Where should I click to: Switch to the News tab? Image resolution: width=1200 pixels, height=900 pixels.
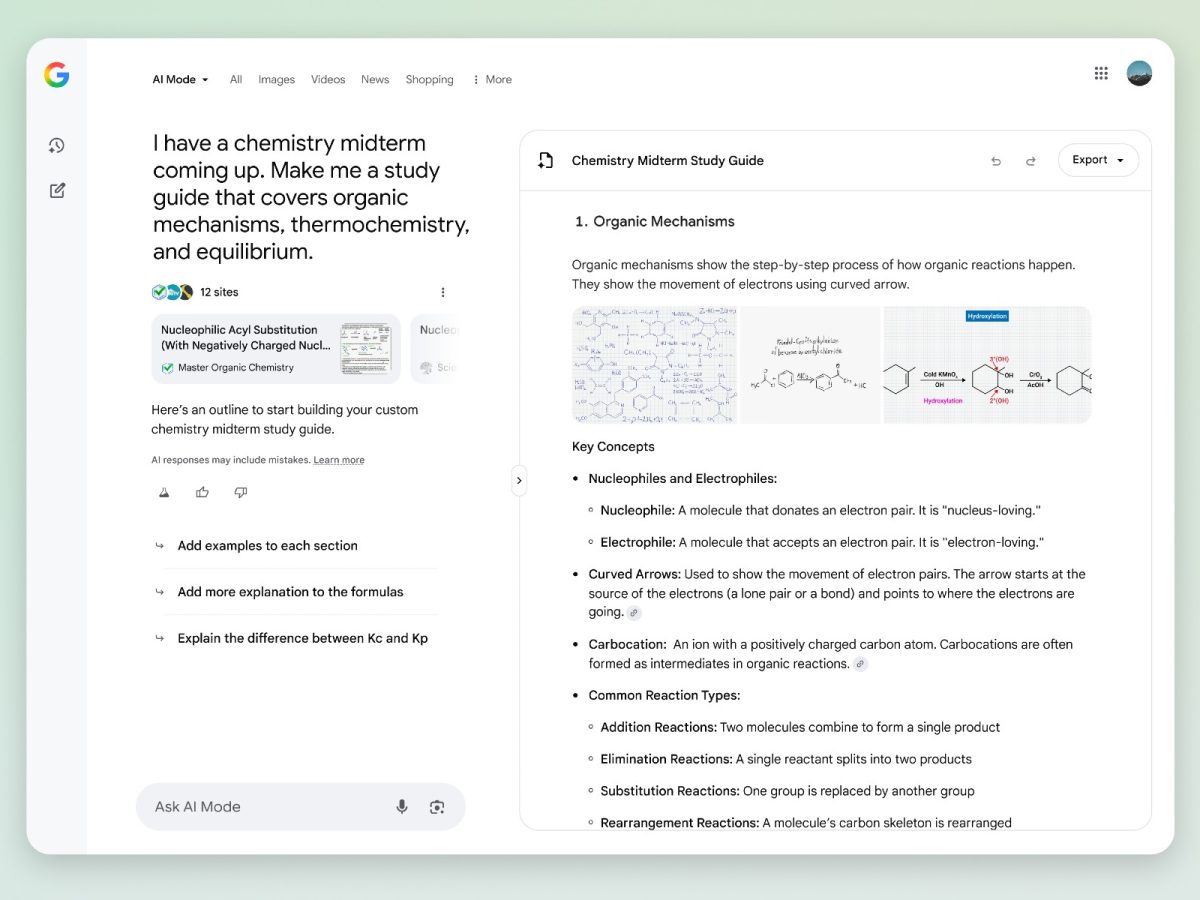[375, 80]
